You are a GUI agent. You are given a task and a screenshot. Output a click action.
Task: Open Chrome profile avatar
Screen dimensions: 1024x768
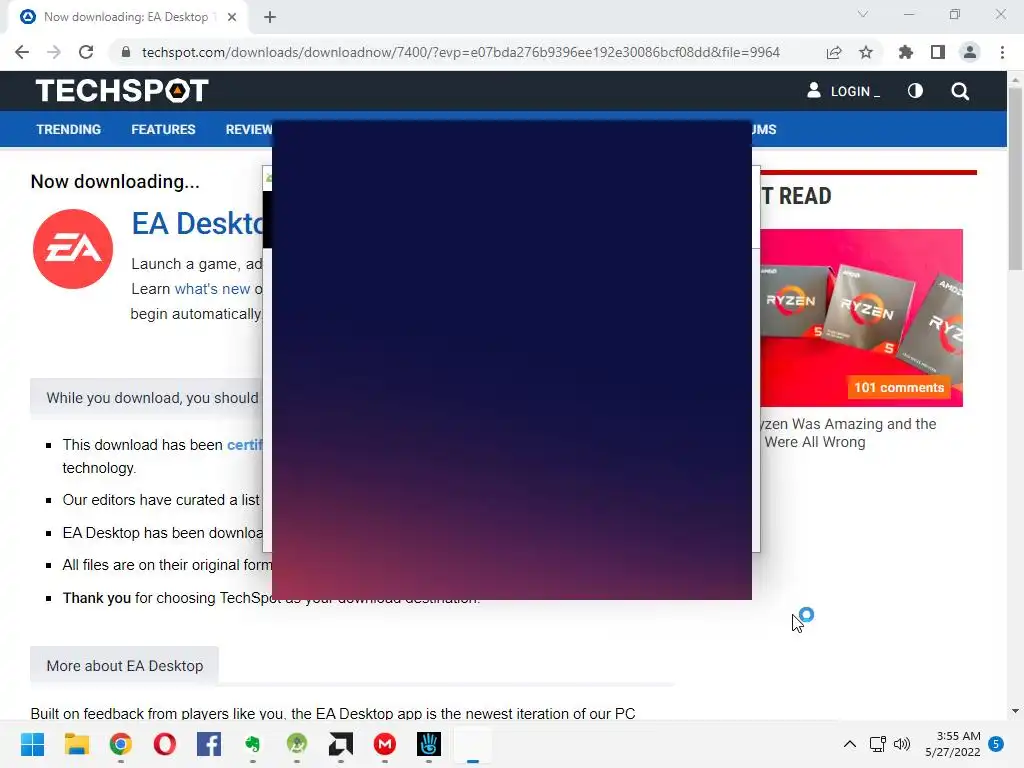pyautogui.click(x=970, y=52)
